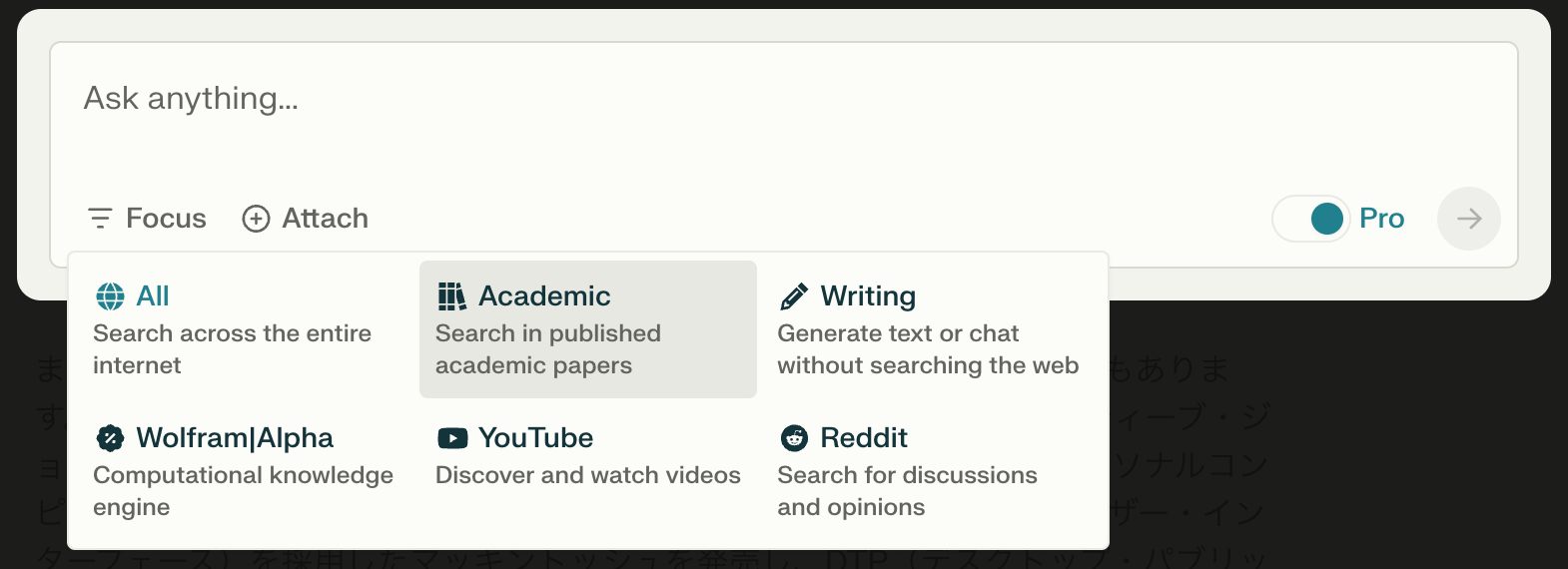Select the Academic focus title

[x=544, y=296]
